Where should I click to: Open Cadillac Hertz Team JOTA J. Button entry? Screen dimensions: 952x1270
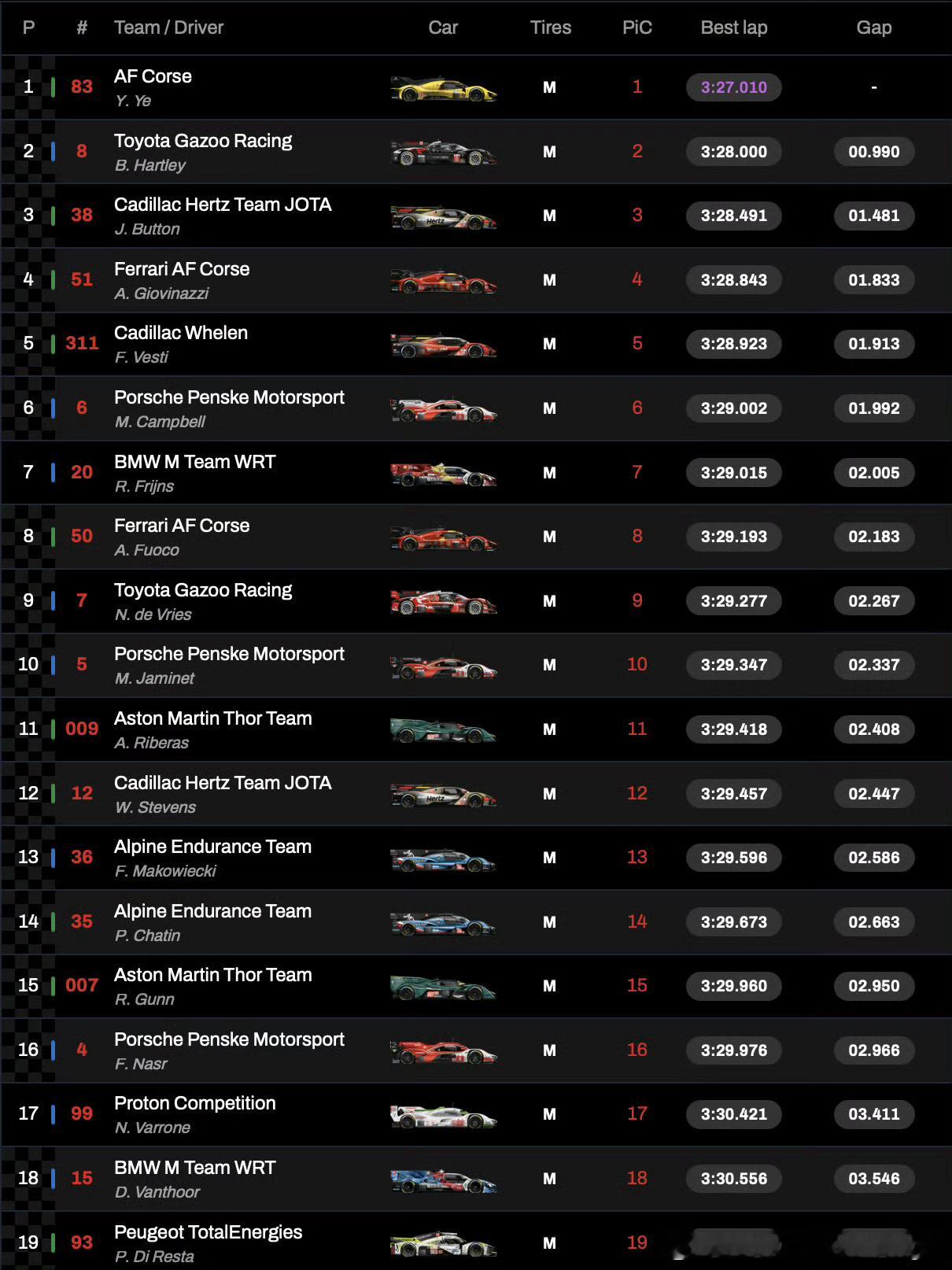click(x=223, y=216)
